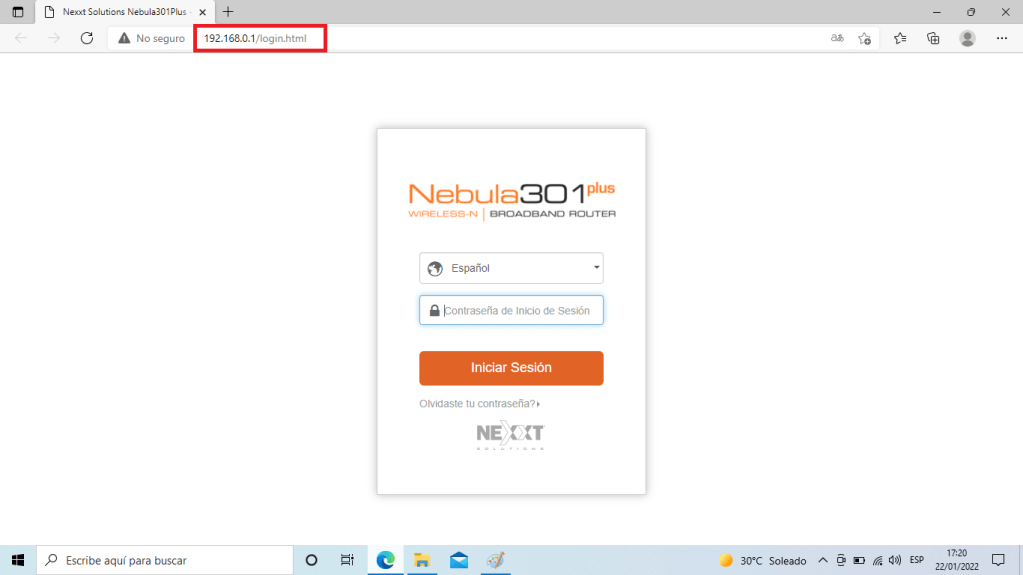Open the read aloud / translate icon in address bar

[x=837, y=38]
